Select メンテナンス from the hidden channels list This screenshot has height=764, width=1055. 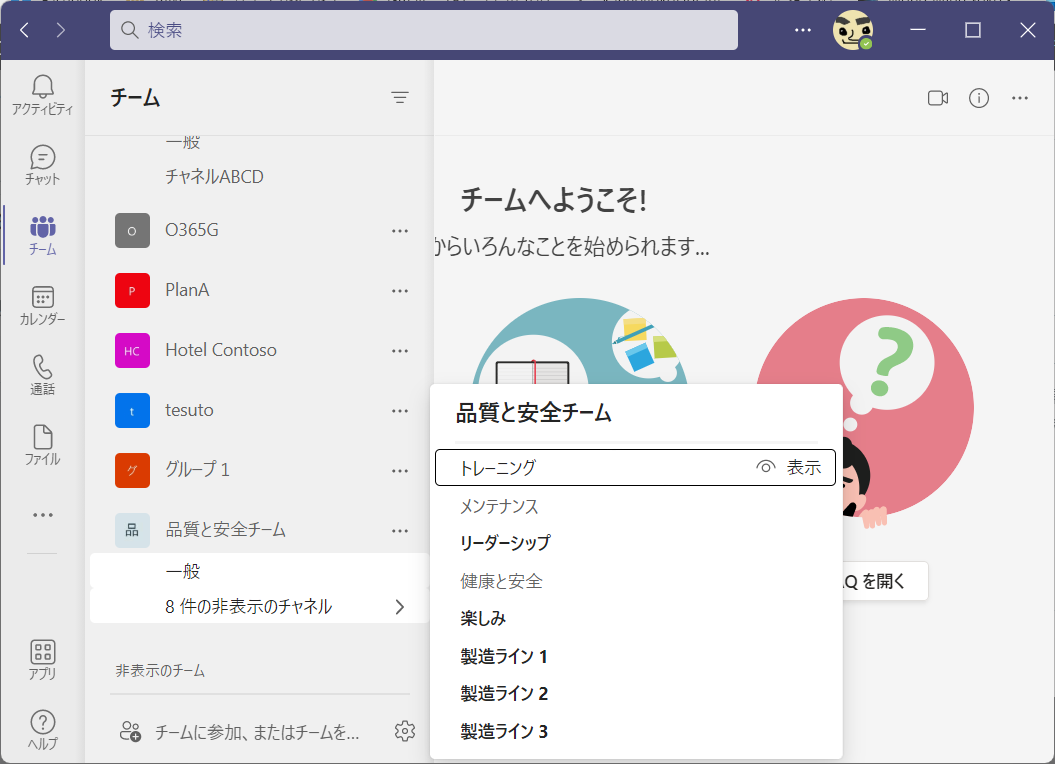tap(502, 506)
